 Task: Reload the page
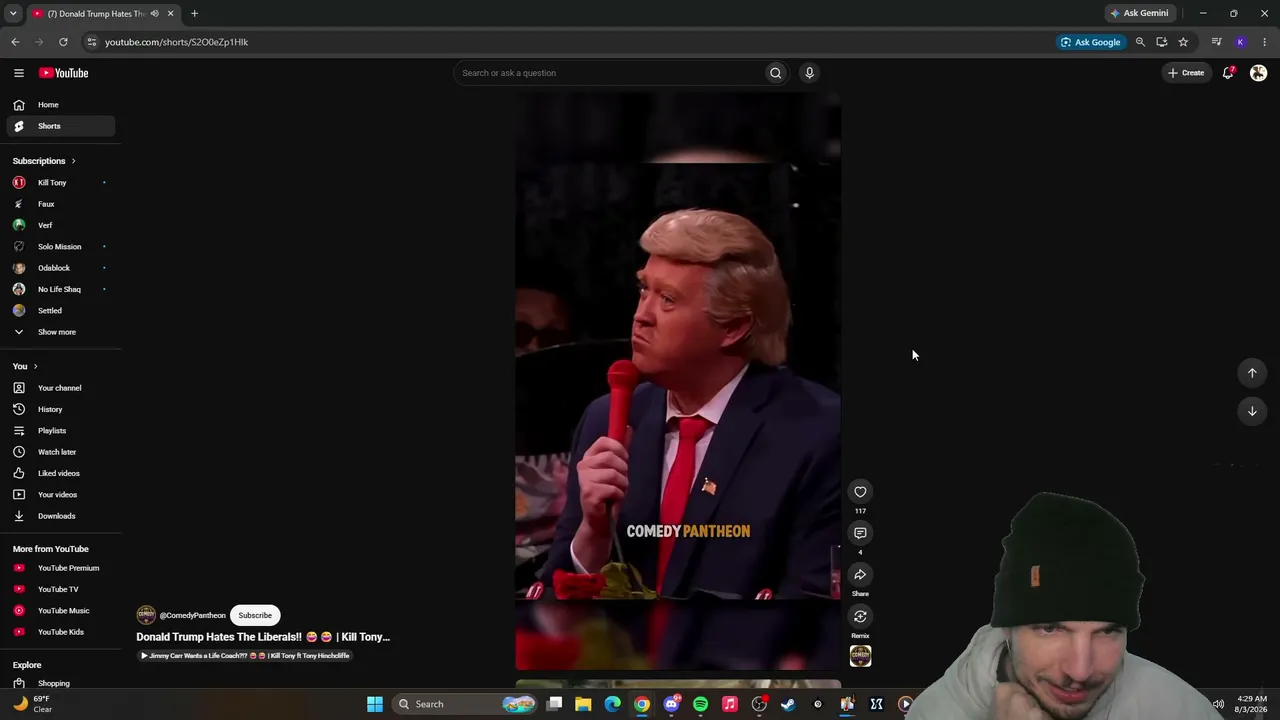63,42
